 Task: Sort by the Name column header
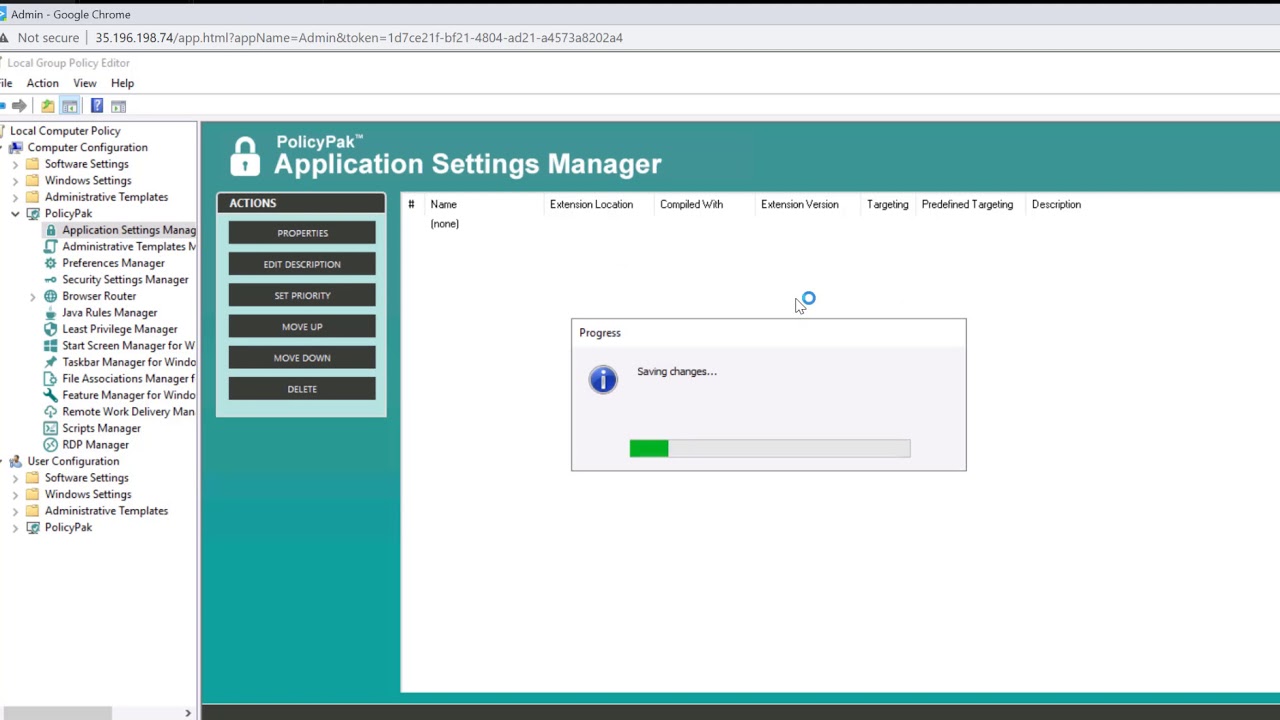pos(443,204)
